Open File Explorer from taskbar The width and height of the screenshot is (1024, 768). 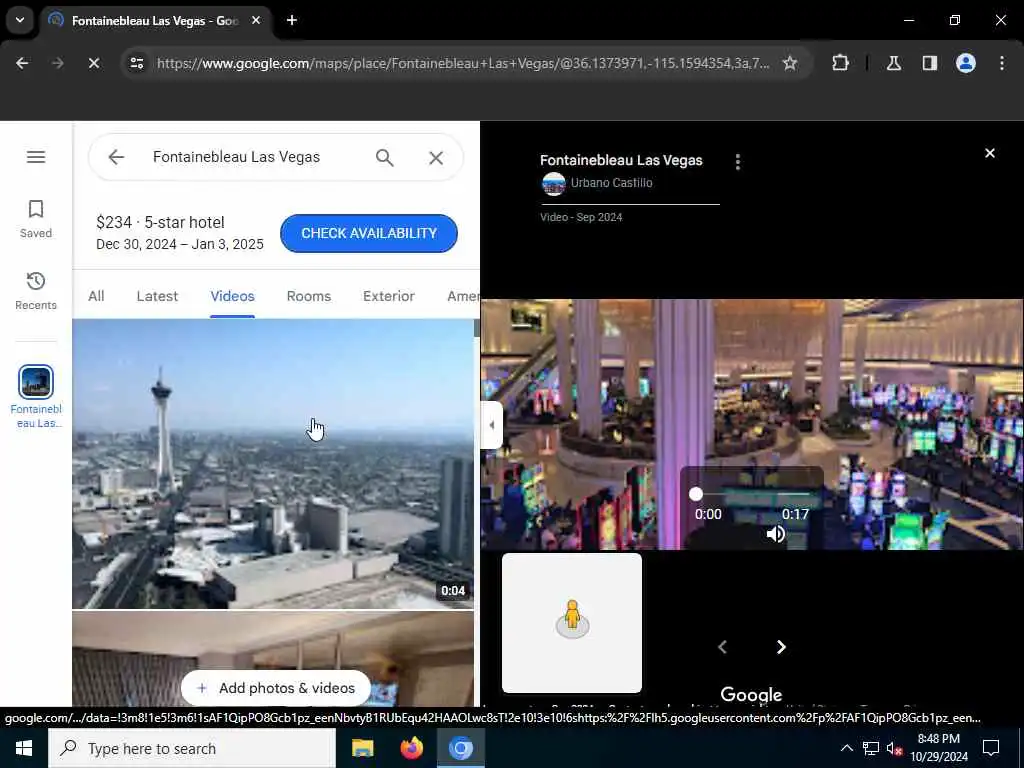362,748
